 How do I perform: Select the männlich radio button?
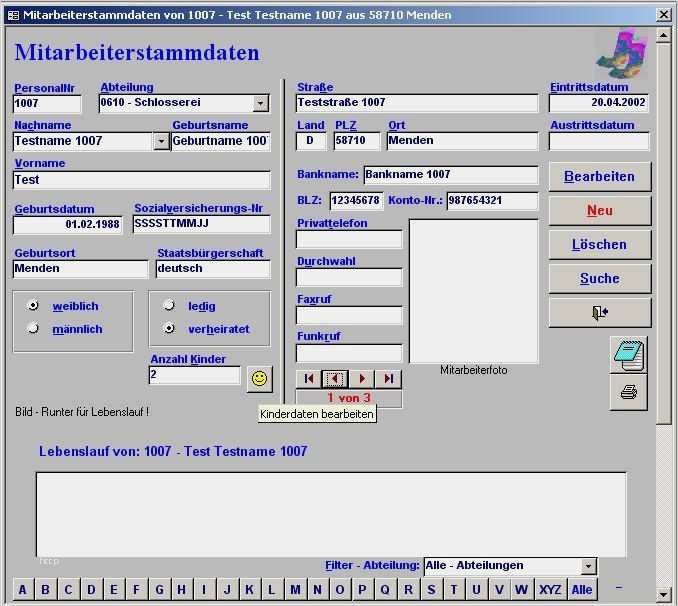pyautogui.click(x=34, y=329)
